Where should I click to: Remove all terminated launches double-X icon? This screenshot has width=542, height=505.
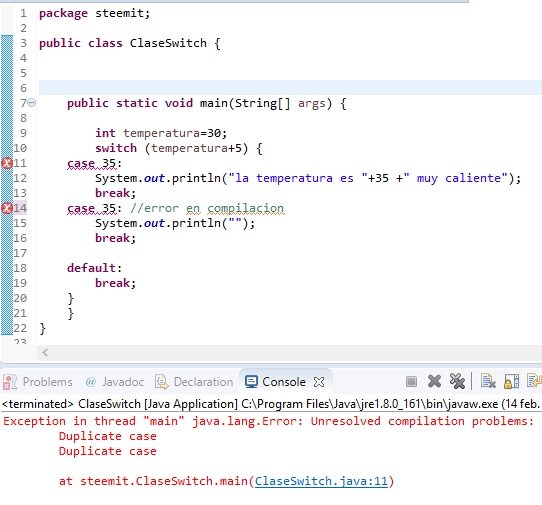457,381
